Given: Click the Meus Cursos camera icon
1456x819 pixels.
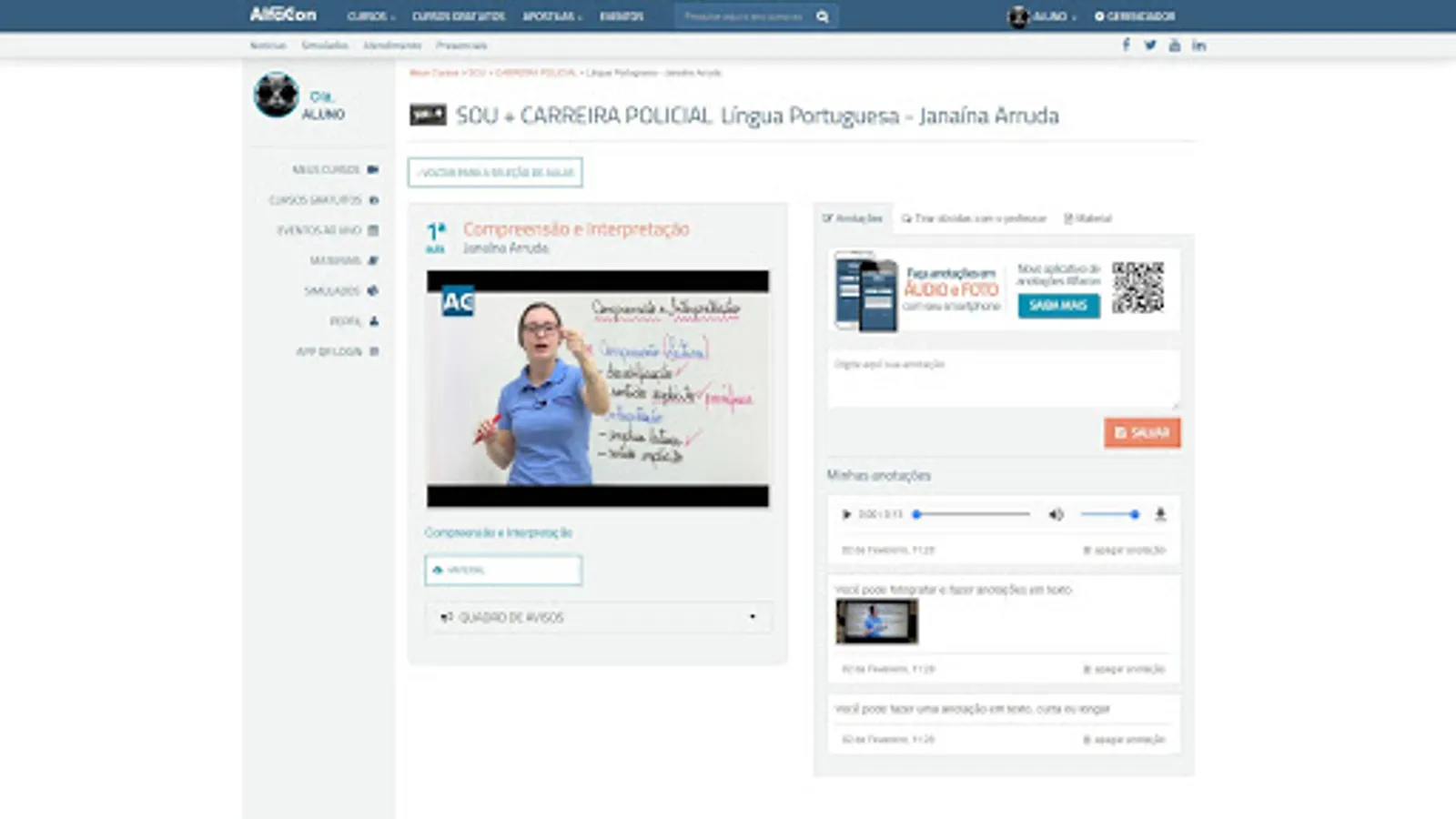Looking at the screenshot, I should (x=373, y=169).
